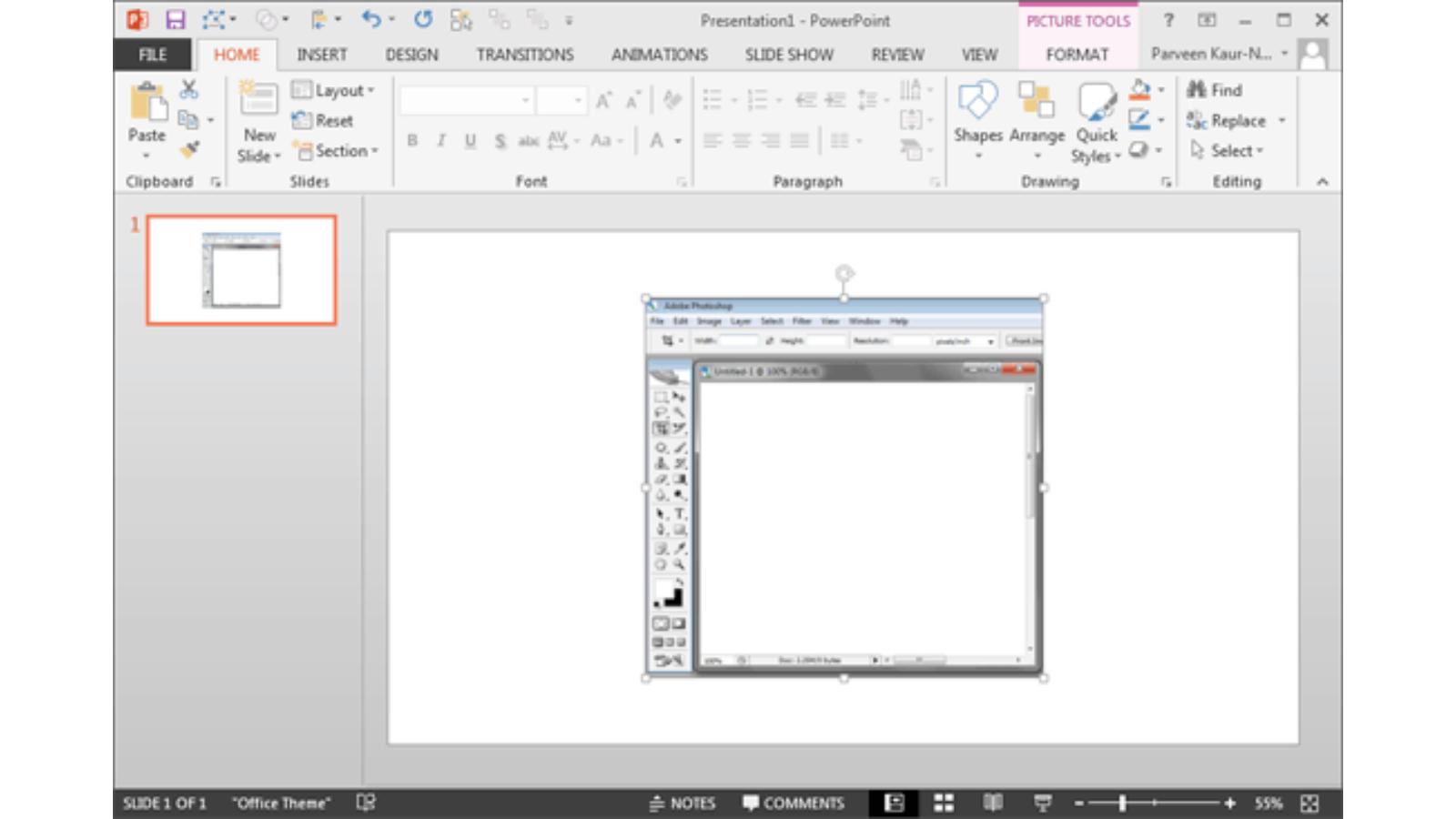
Task: Click Increase Font Size icon
Action: 604,100
